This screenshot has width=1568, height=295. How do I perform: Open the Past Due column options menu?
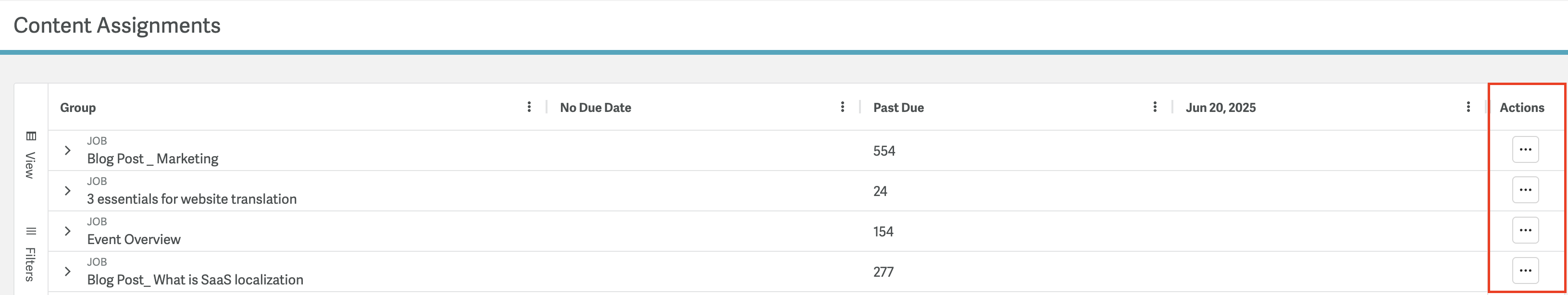(1155, 107)
